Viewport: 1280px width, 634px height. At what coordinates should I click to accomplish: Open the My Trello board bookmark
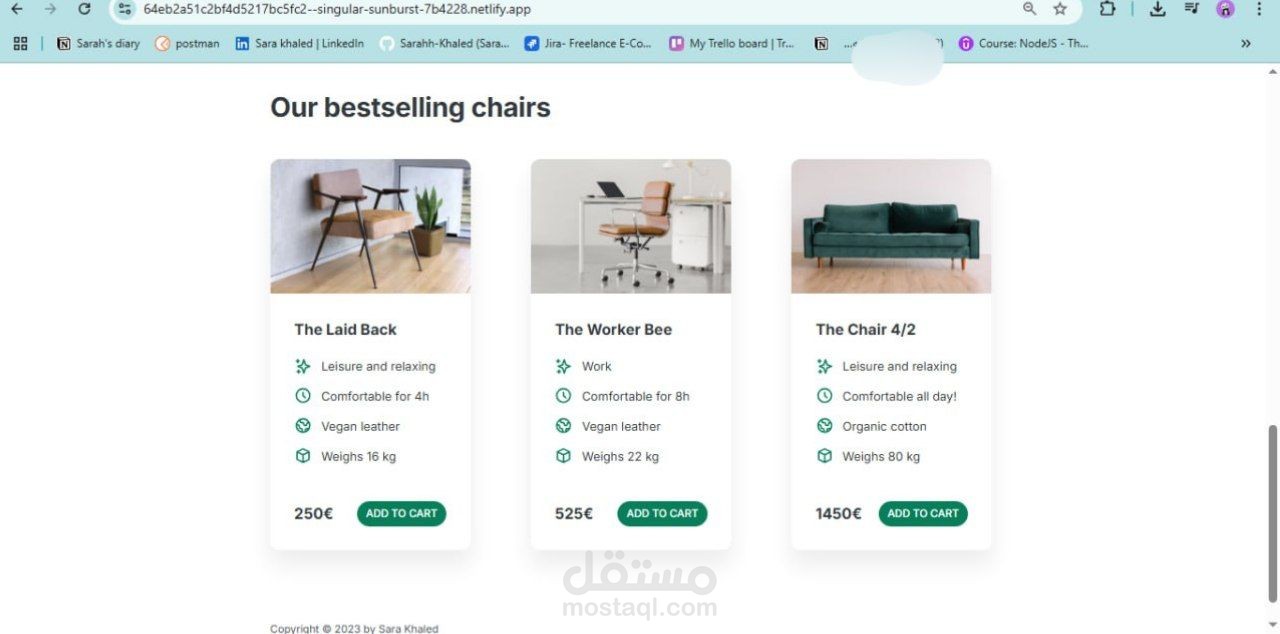(732, 43)
